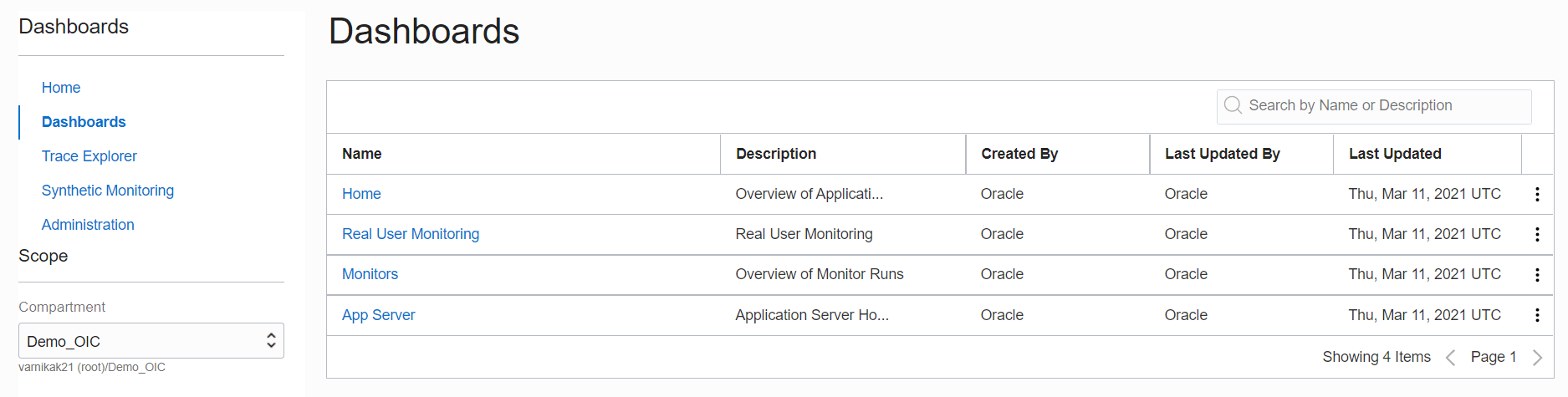Open the Real User Monitoring dashboard
Screen dimensions: 1568x397
coord(411,234)
